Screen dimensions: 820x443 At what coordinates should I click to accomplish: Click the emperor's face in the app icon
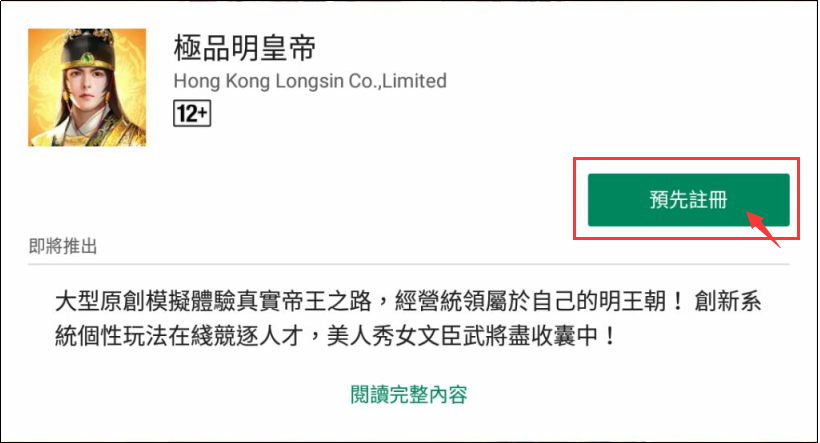tap(85, 86)
